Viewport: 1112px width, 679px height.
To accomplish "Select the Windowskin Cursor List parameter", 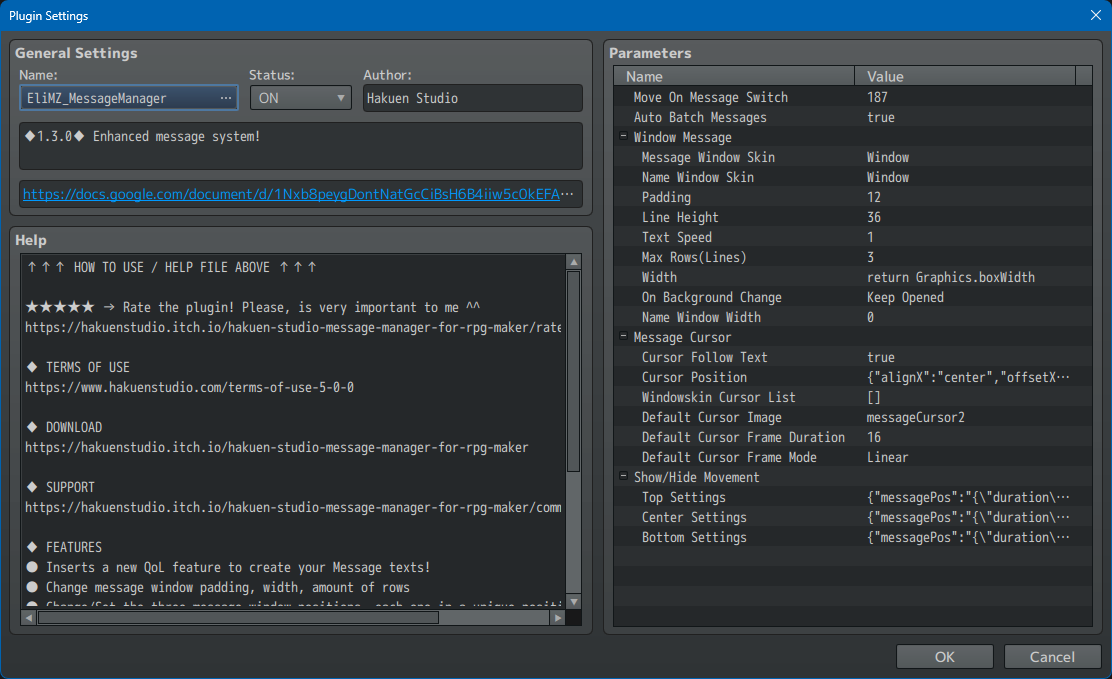I will point(853,397).
